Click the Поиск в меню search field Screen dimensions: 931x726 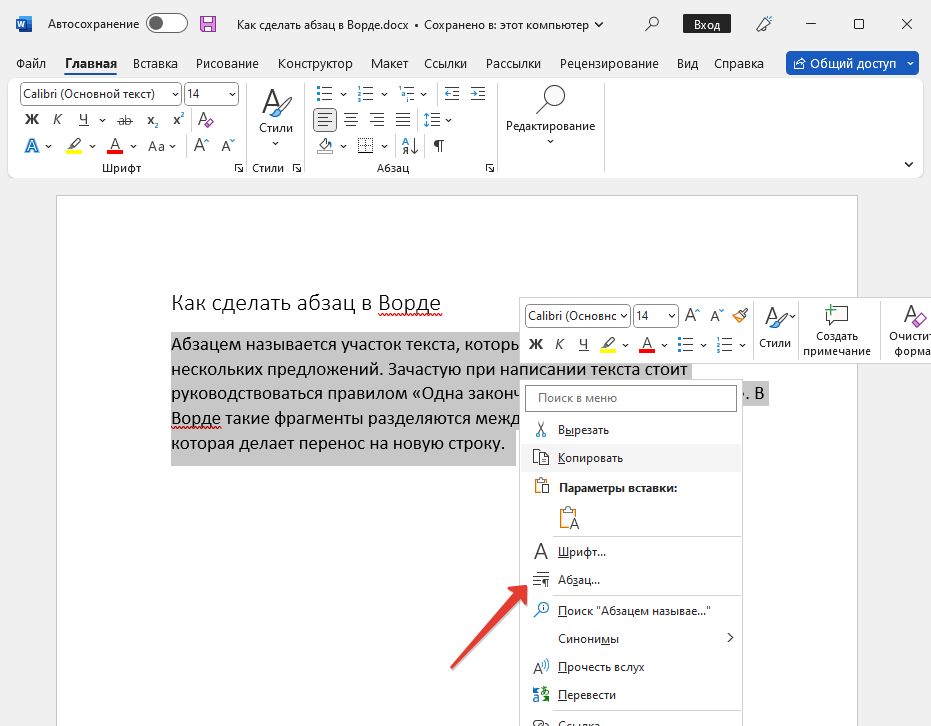[630, 398]
